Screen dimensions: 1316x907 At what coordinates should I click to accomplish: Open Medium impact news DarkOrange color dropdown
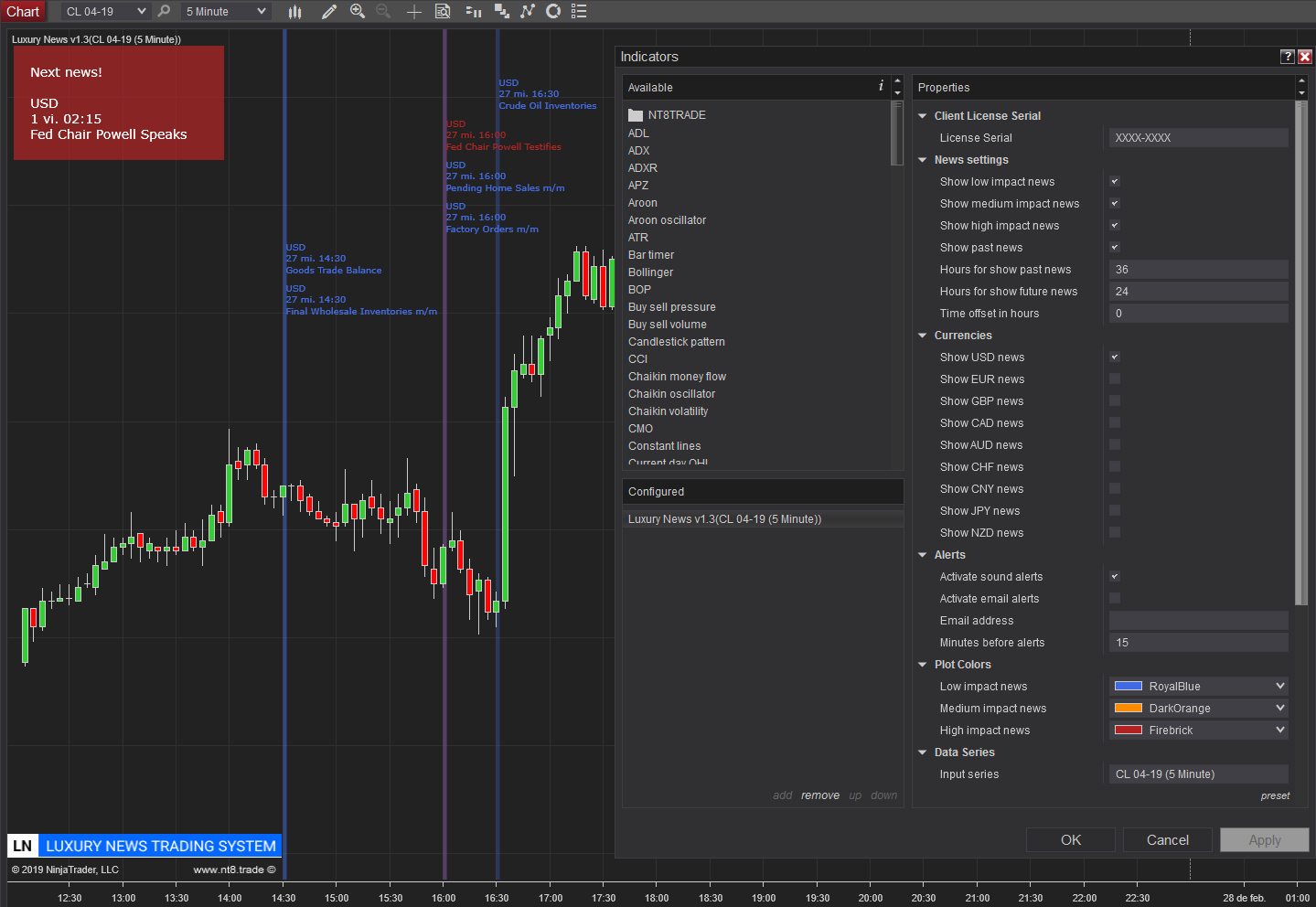pyautogui.click(x=1198, y=709)
